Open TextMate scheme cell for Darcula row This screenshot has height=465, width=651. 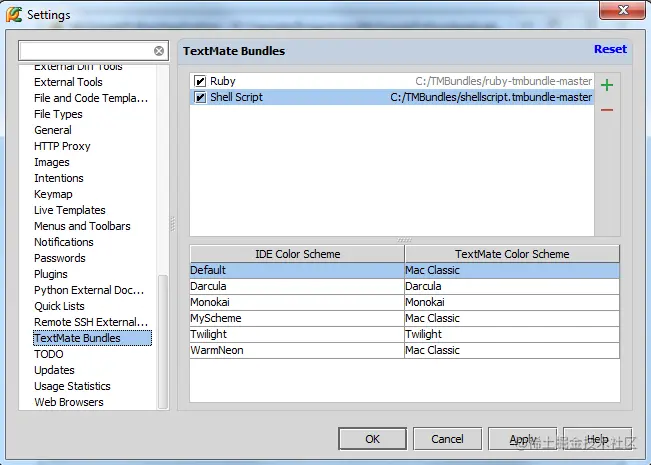tap(512, 286)
